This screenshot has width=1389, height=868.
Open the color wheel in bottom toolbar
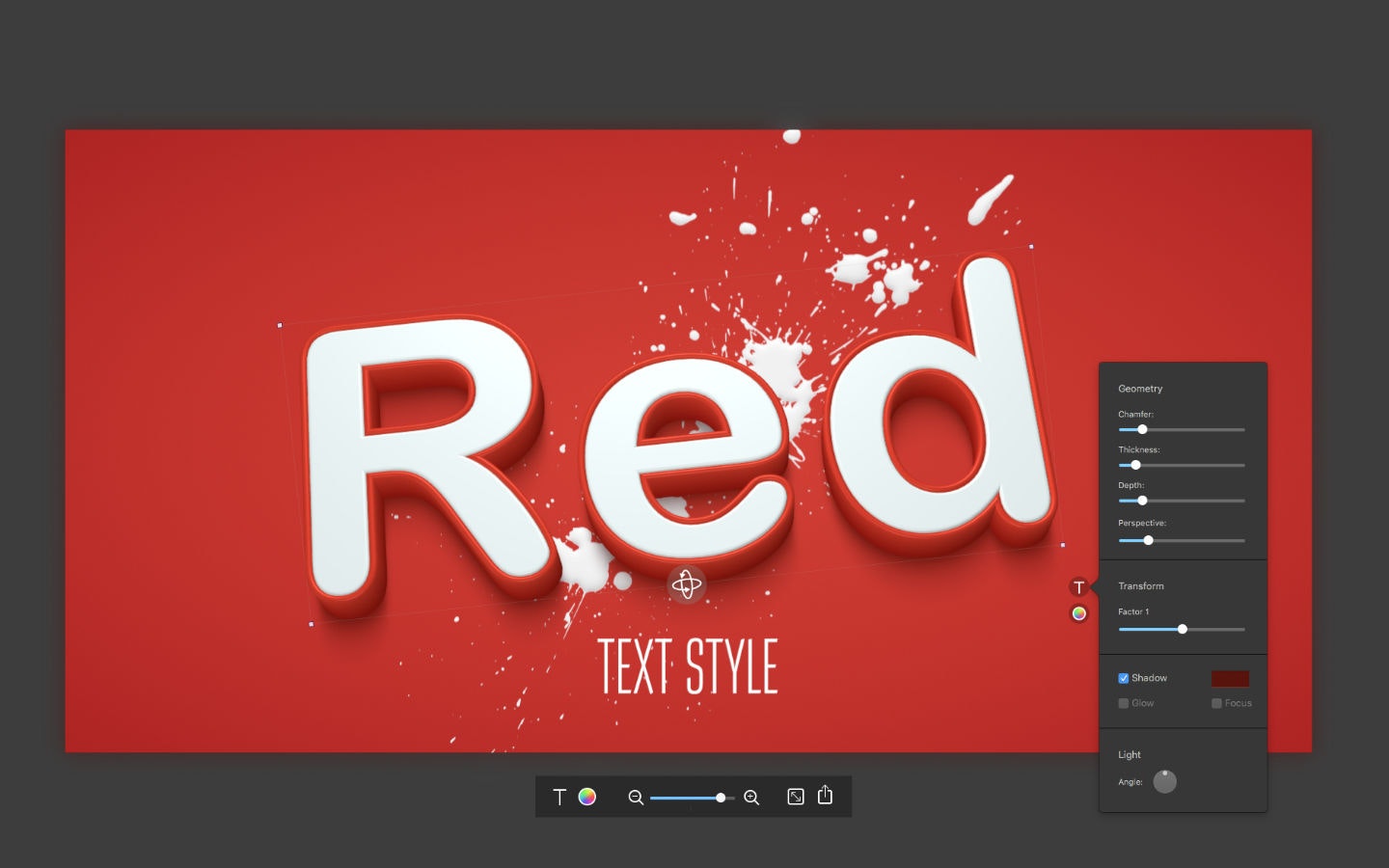point(586,797)
